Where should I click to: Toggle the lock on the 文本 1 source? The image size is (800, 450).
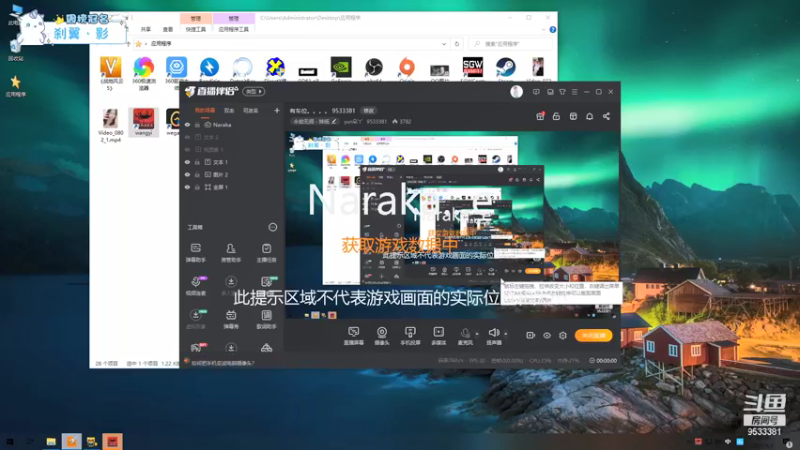(x=197, y=162)
